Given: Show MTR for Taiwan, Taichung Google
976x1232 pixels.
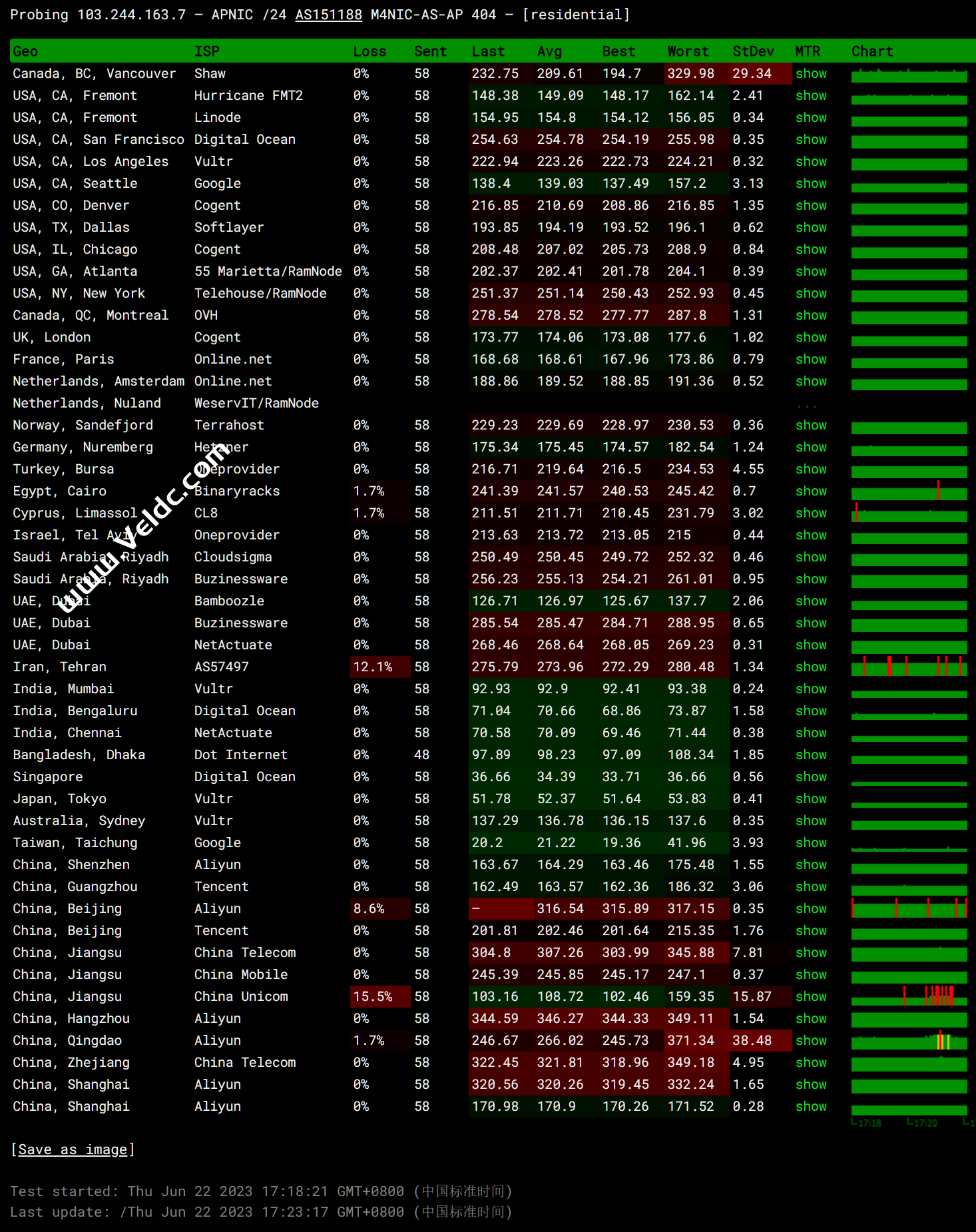Looking at the screenshot, I should [811, 842].
